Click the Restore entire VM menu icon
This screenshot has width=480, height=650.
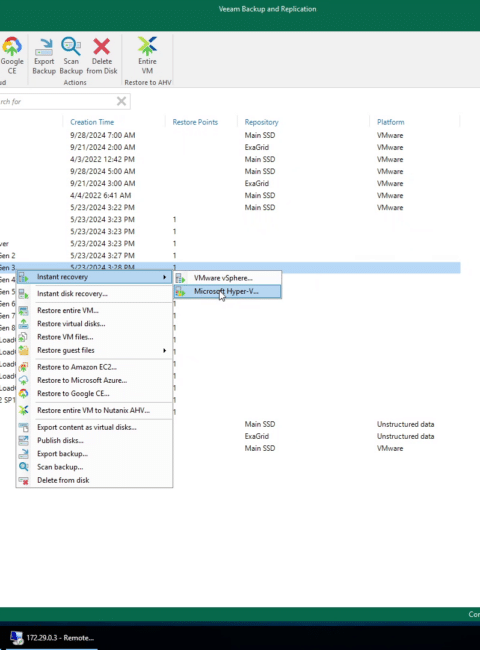(23, 310)
